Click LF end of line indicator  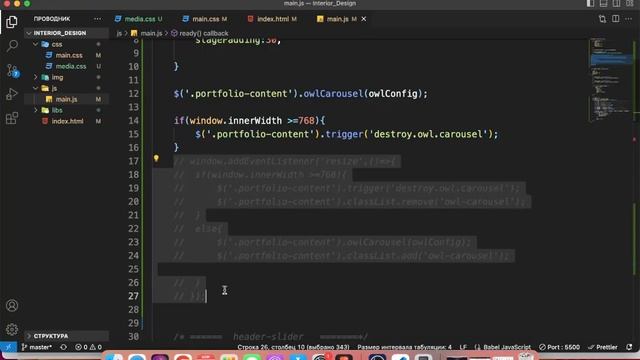[463, 347]
